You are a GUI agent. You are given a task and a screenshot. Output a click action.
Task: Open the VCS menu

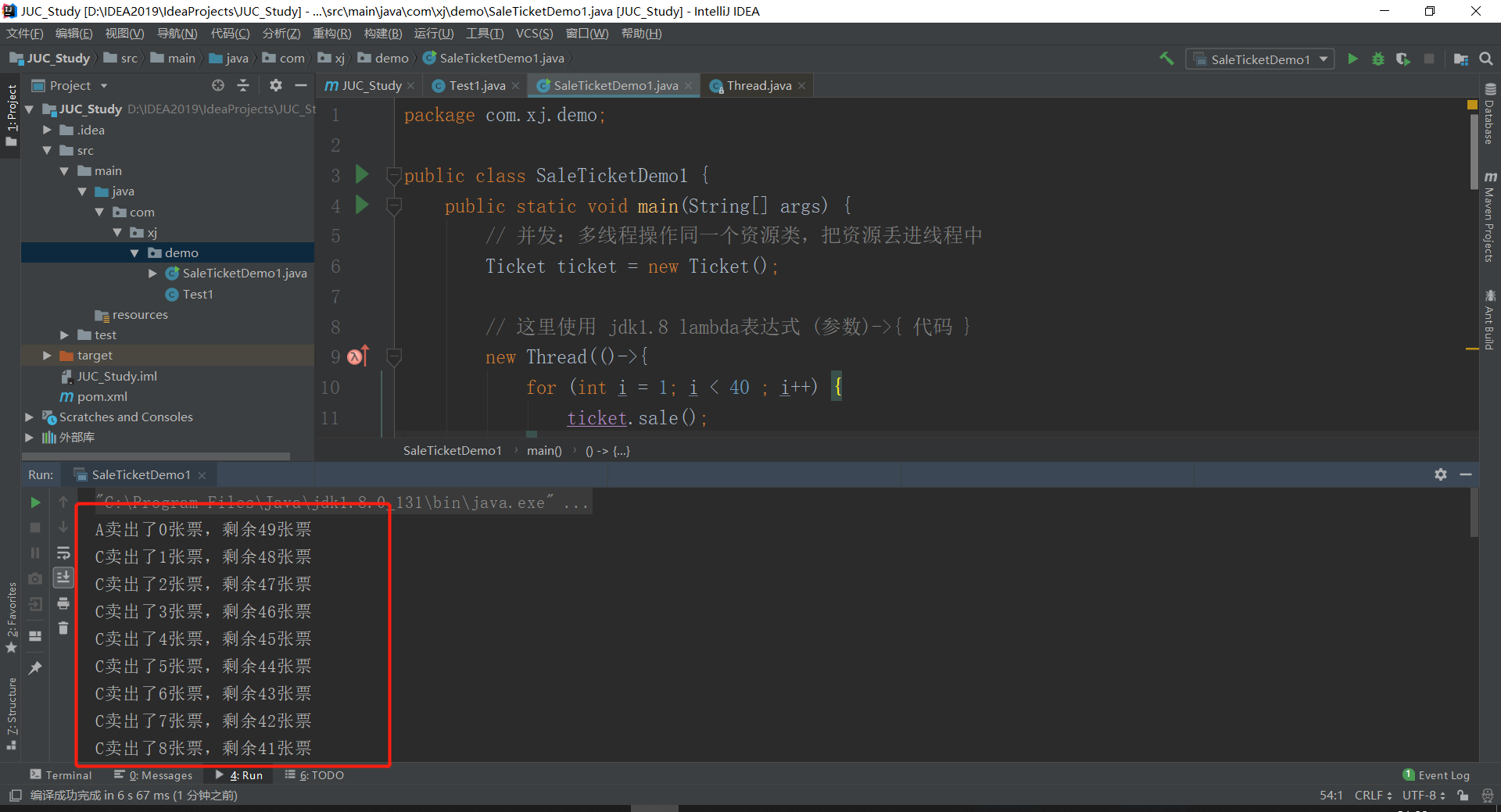point(534,34)
